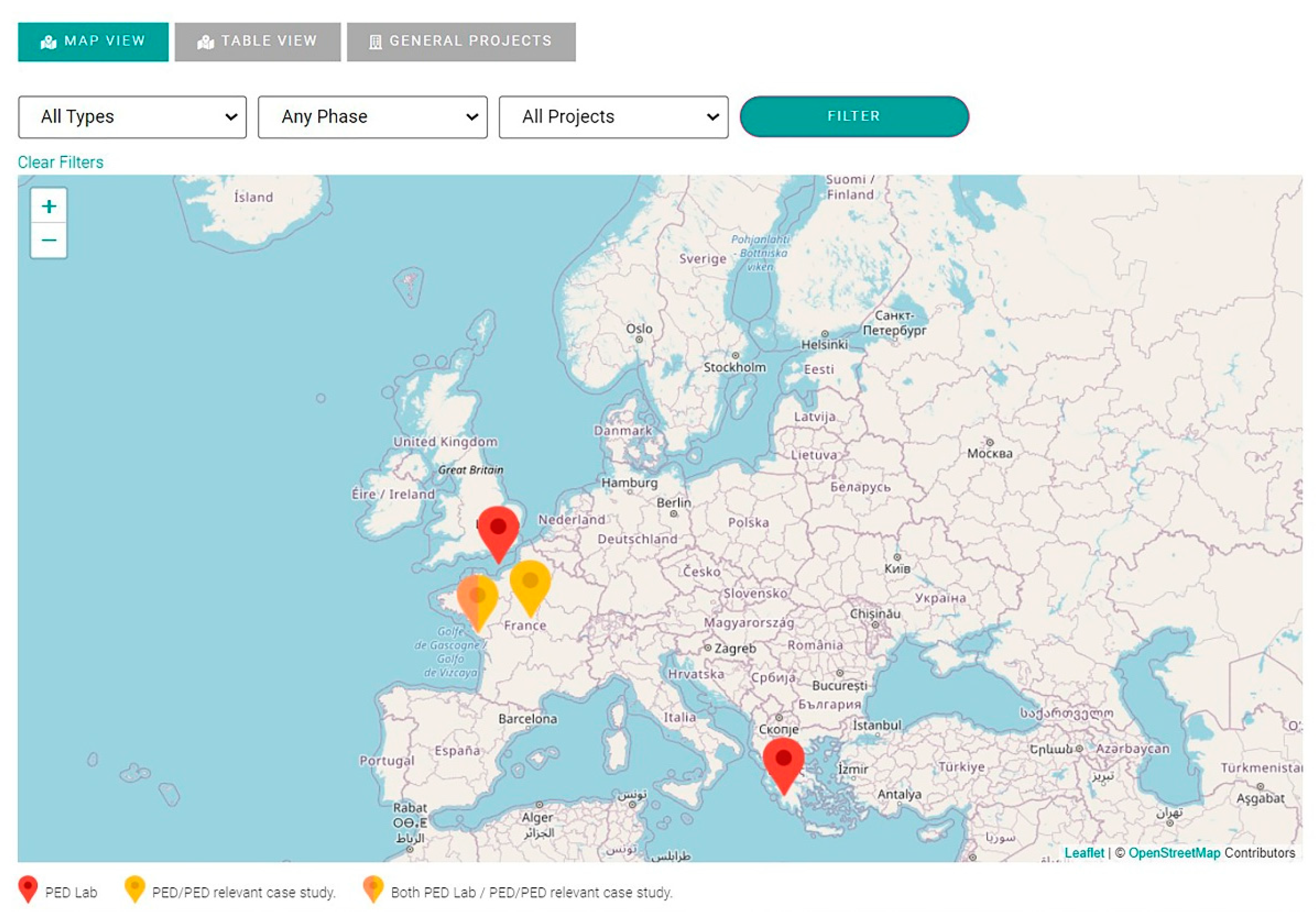Click the red PED Lab legend pin icon

coord(28,889)
